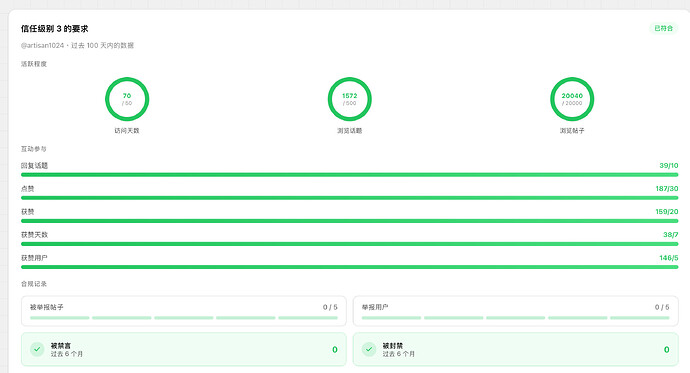Click the 访问天数 label
This screenshot has width=690, height=373.
pyautogui.click(x=127, y=131)
